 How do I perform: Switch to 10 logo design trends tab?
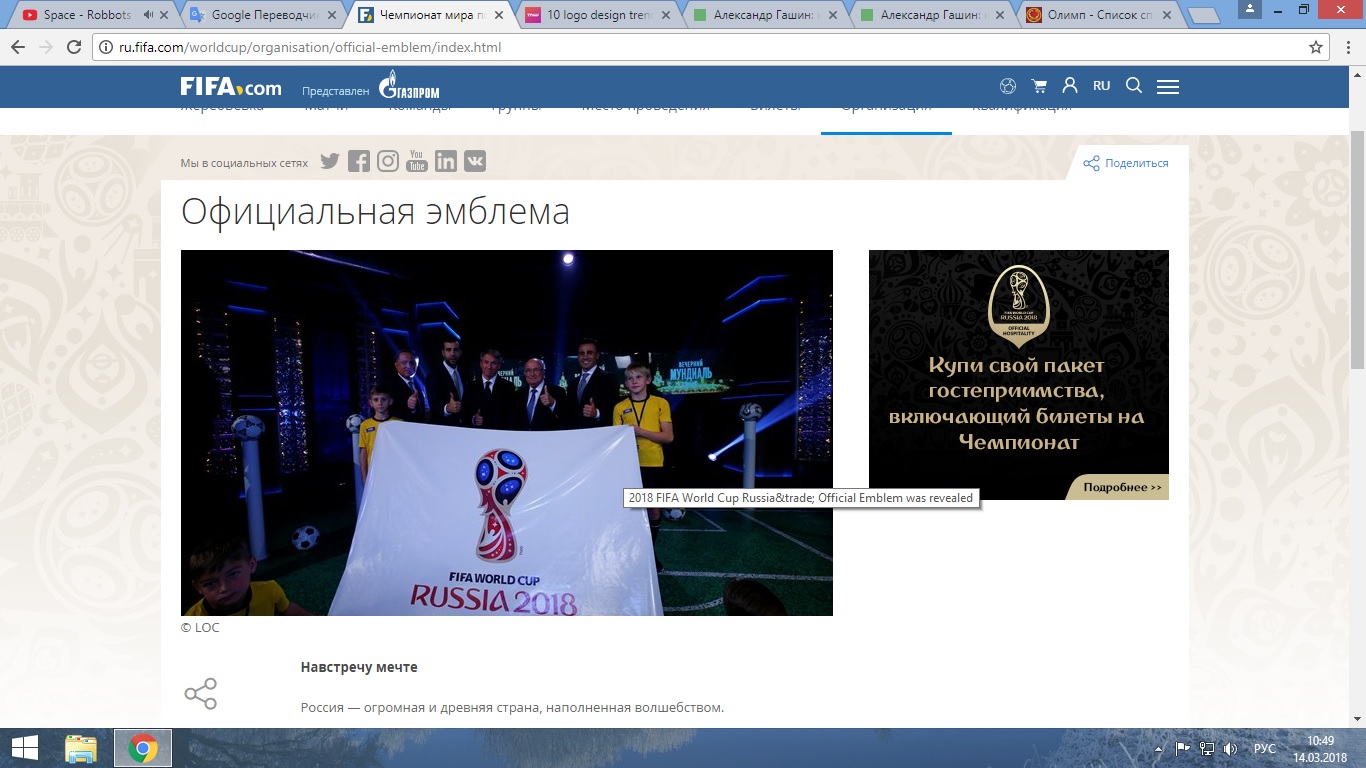tap(598, 15)
